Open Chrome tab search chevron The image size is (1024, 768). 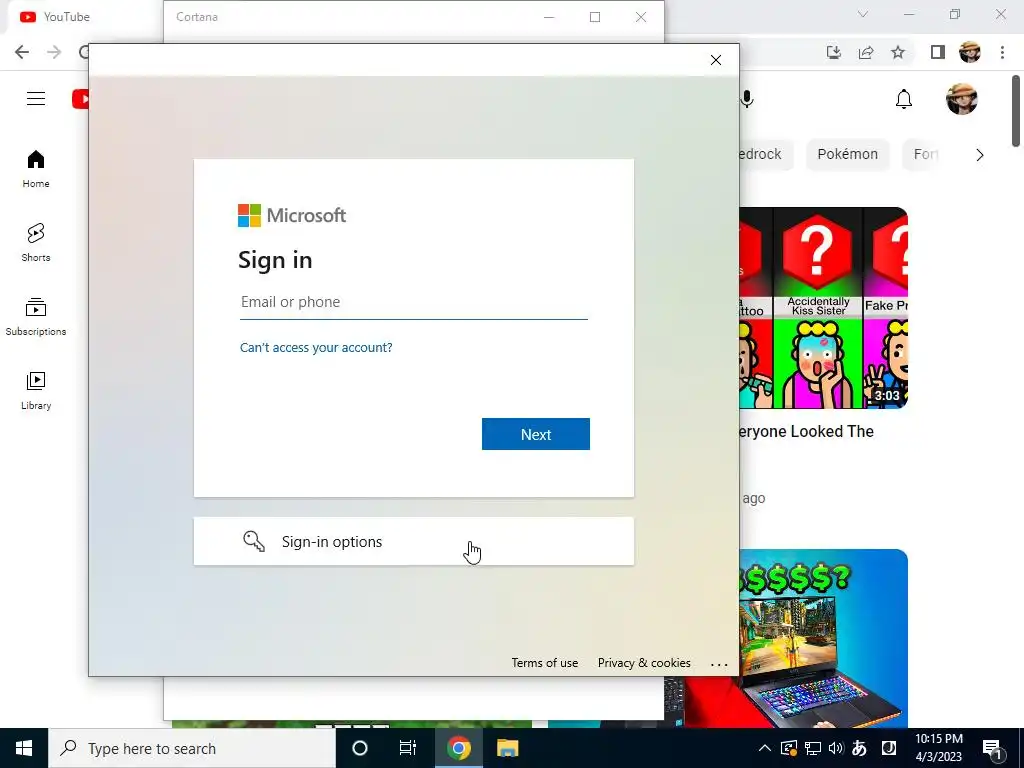(x=863, y=14)
